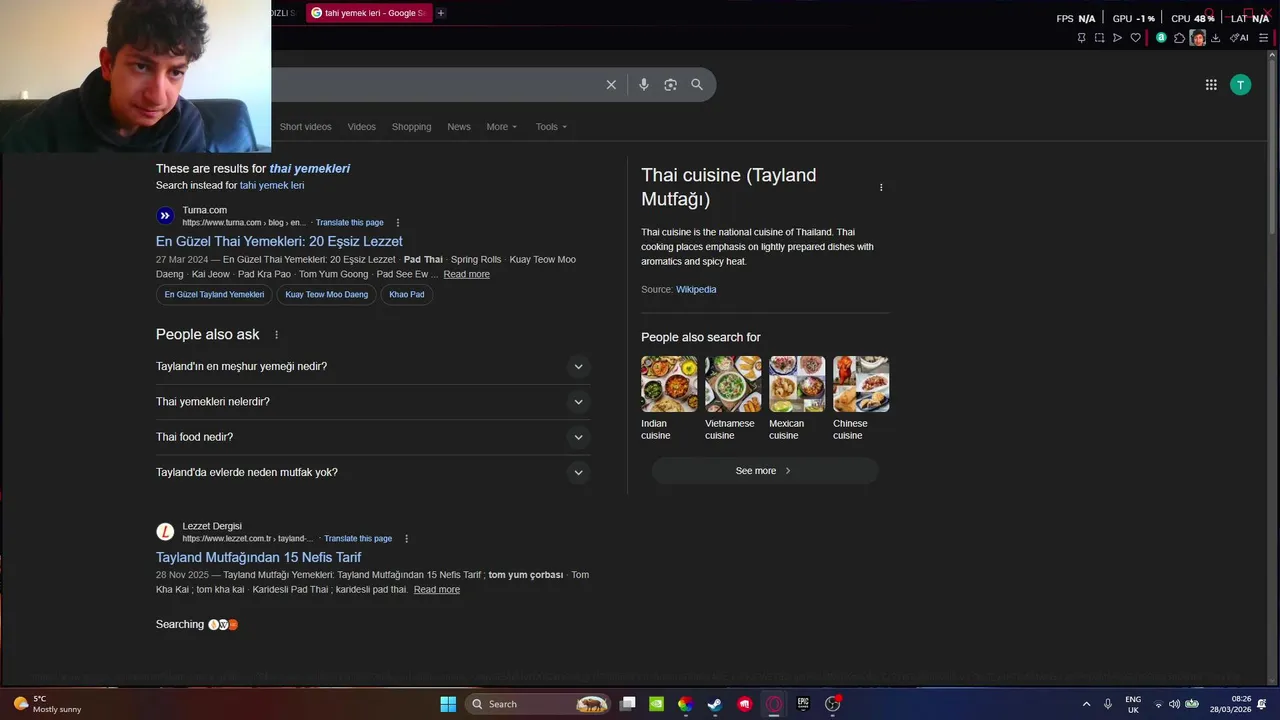Open the weather widget showing 5°C

coord(48,704)
